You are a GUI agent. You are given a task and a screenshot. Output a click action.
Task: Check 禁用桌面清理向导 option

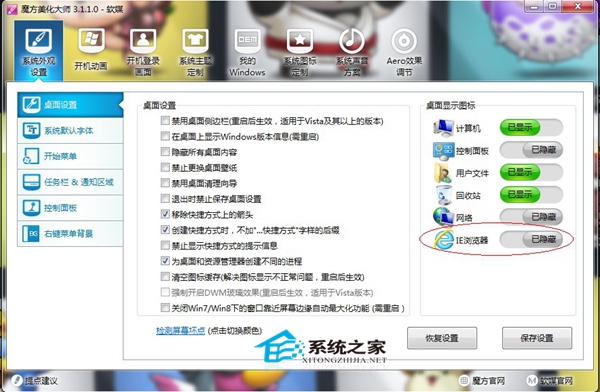165,183
